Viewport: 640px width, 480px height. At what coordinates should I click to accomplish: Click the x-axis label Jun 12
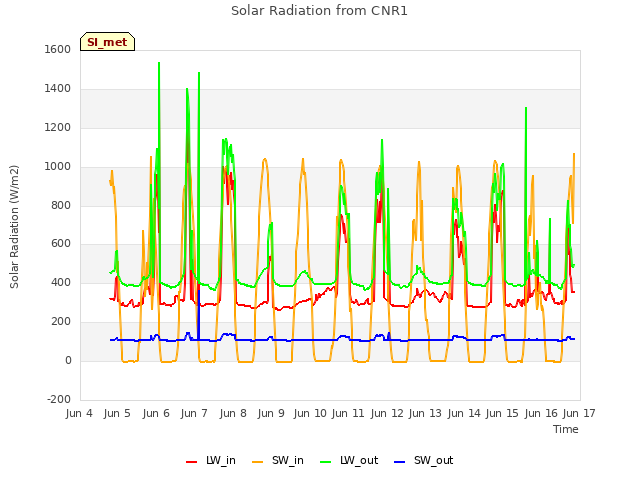click(387, 413)
